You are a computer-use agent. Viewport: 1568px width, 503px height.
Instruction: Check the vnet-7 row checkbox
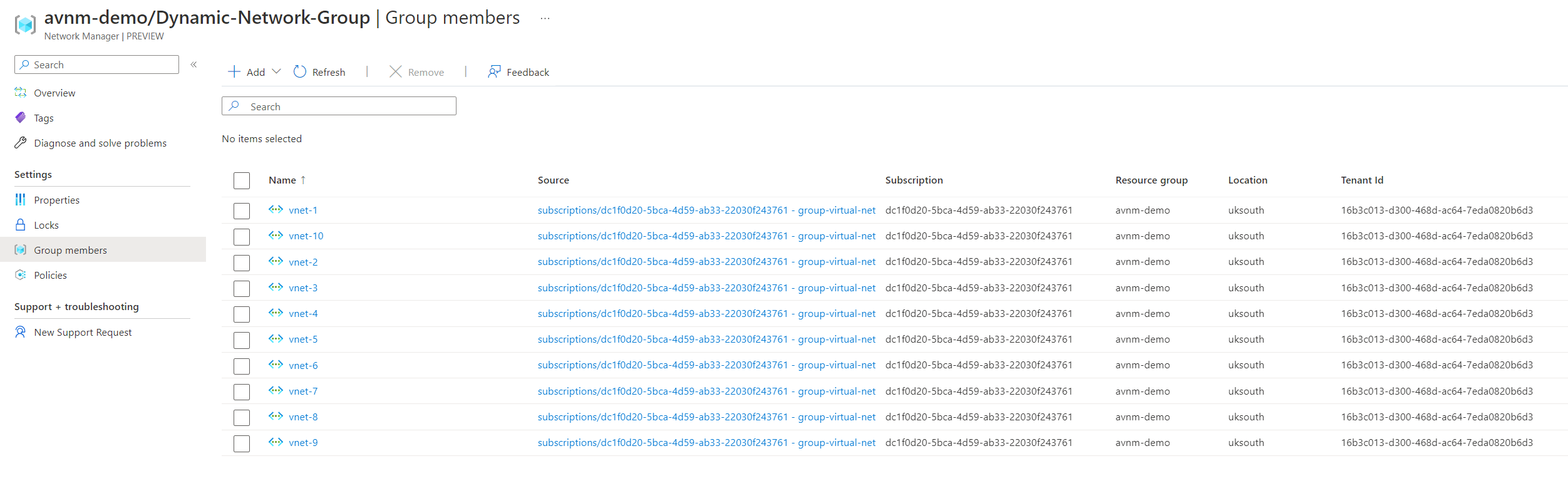point(242,392)
